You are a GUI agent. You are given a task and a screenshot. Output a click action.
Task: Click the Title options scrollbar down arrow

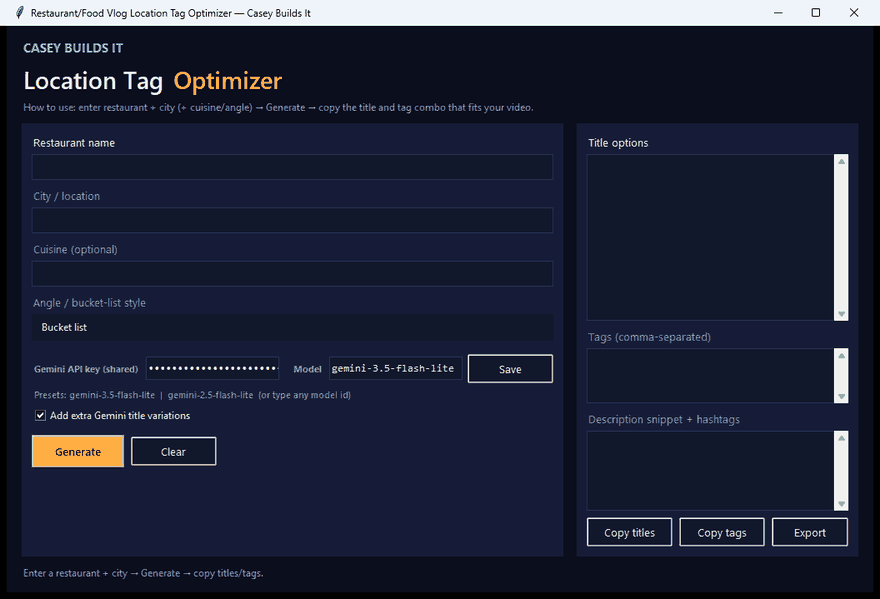(x=841, y=314)
